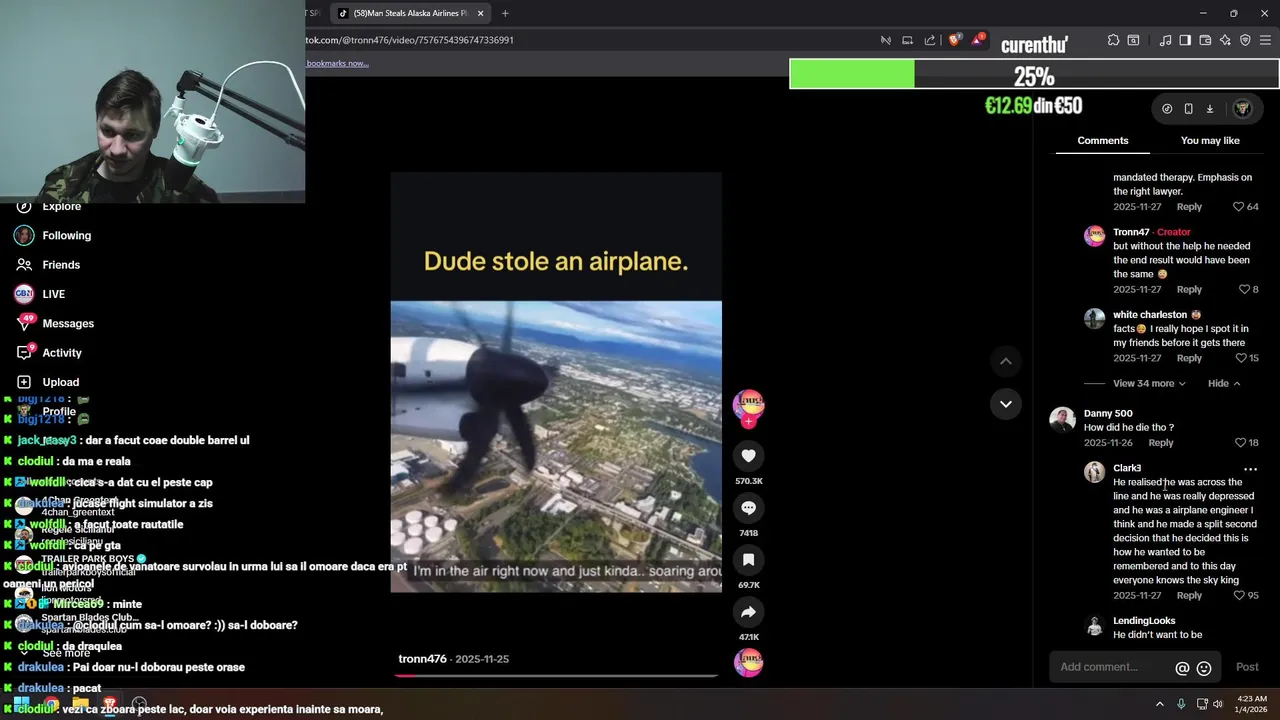Share the video using the arrow icon

[x=748, y=612]
